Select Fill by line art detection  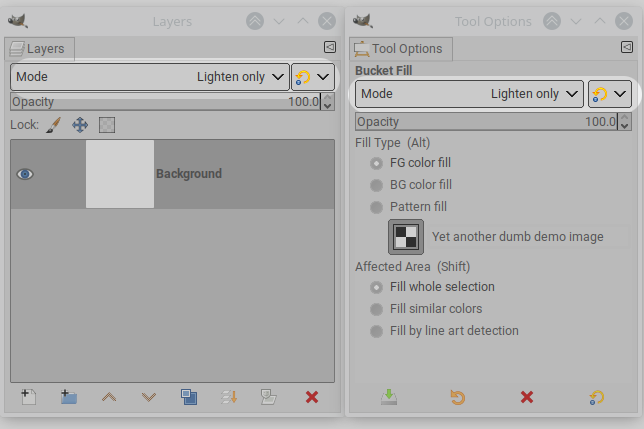[x=444, y=331]
